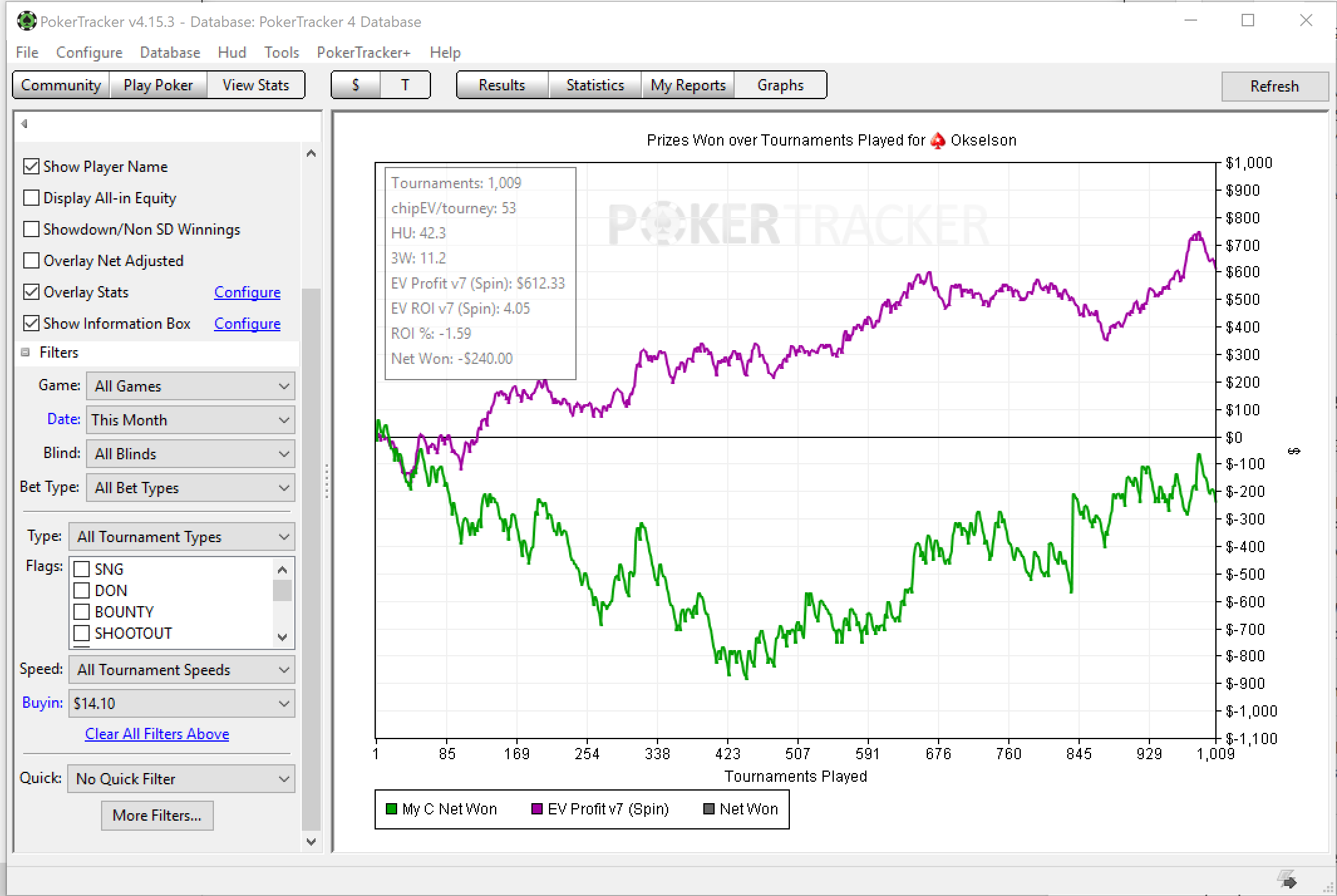1337x896 pixels.
Task: Open the Database menu
Action: 170,53
